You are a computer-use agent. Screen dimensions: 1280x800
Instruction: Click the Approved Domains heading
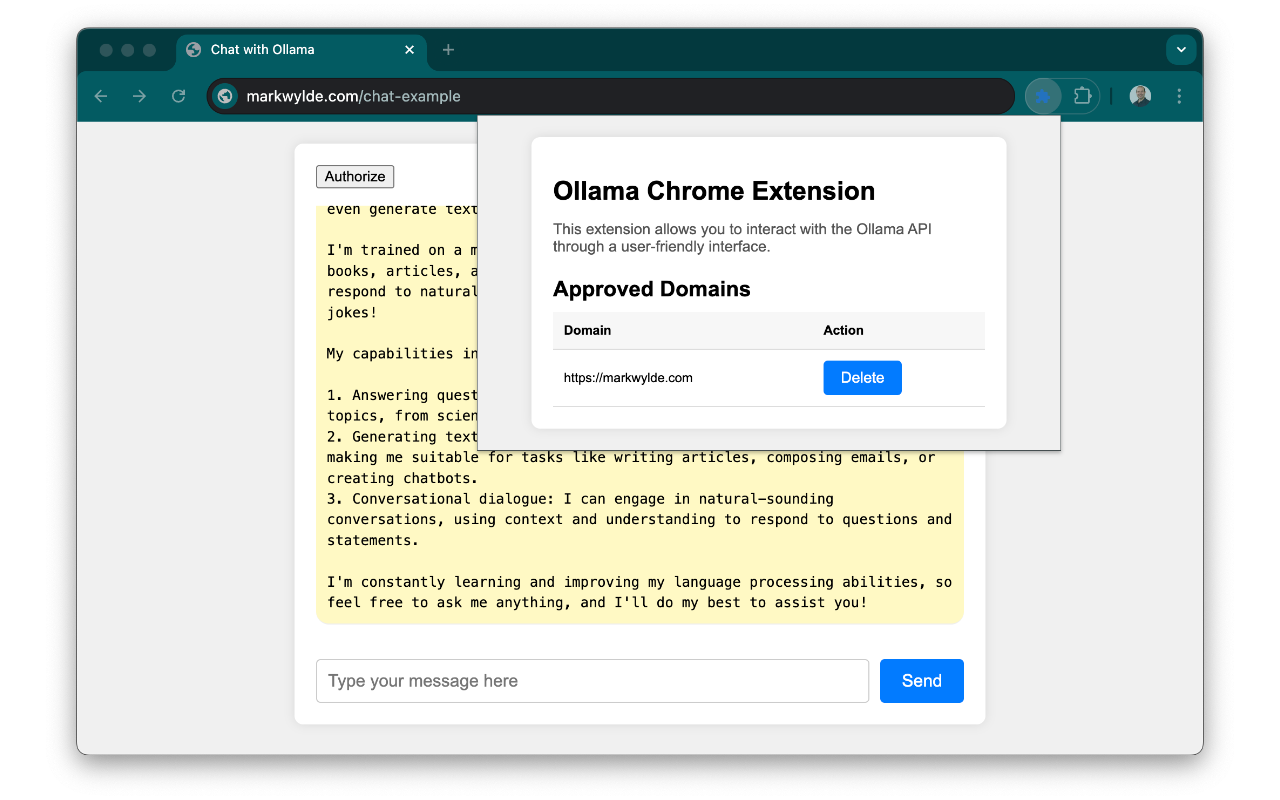pyautogui.click(x=652, y=289)
